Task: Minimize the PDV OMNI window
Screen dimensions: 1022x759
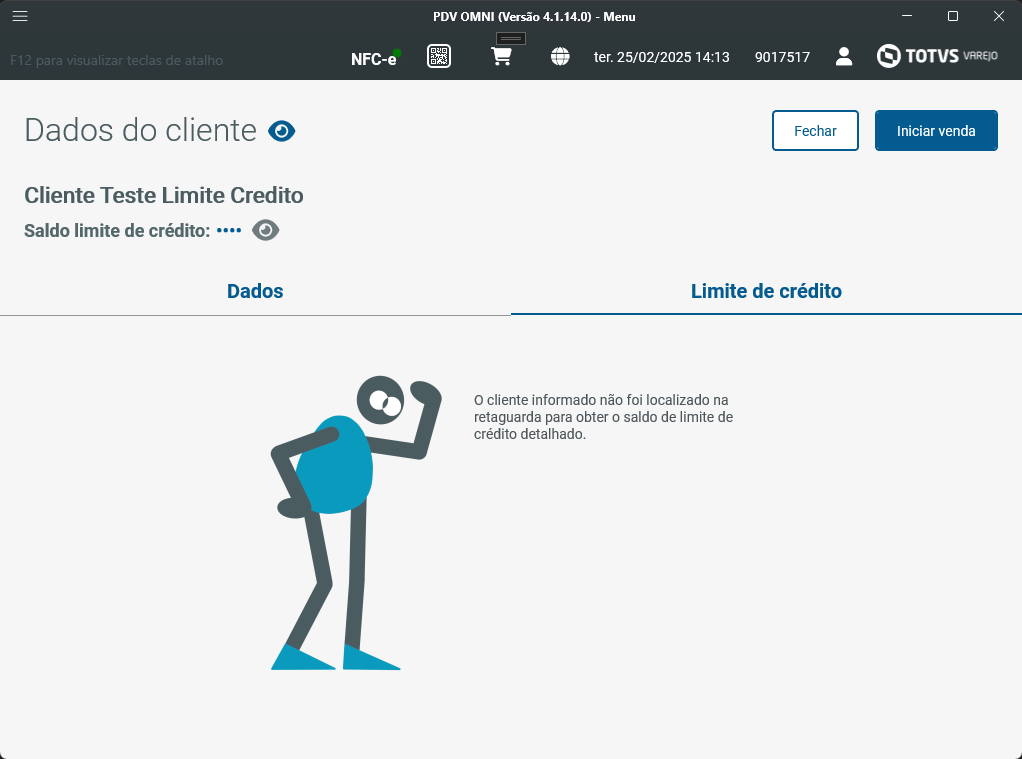Action: (x=907, y=16)
